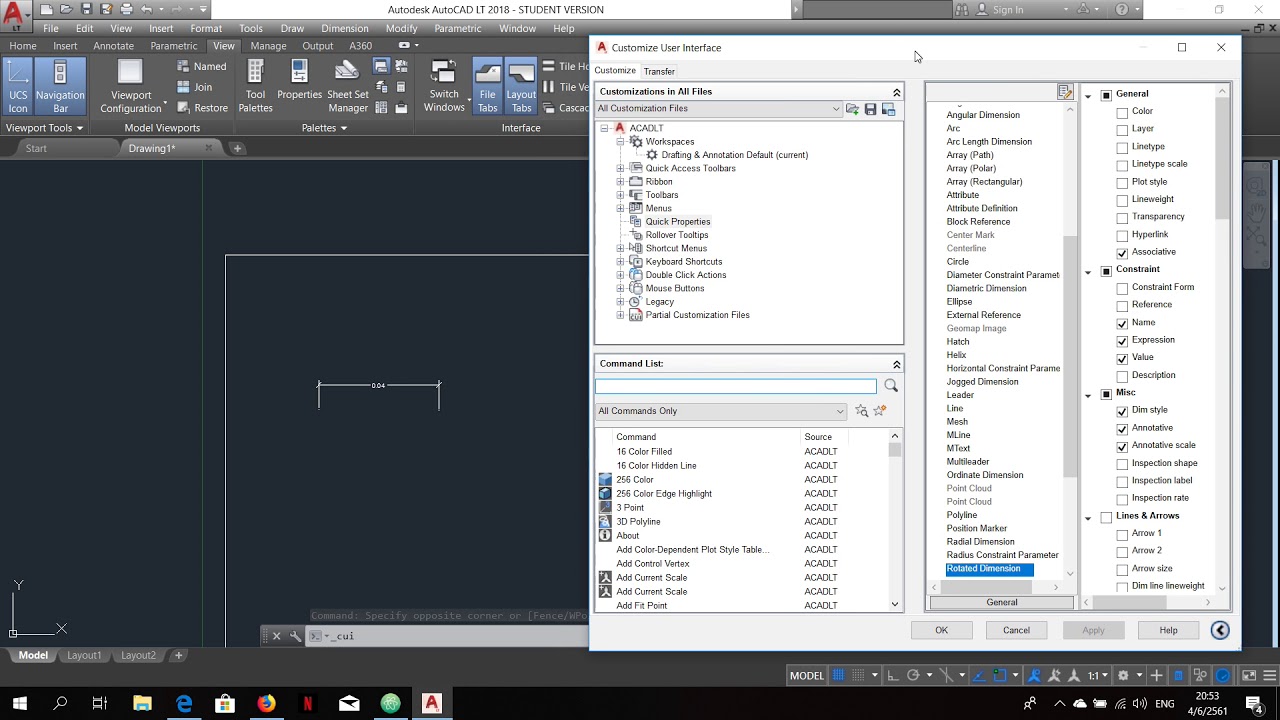This screenshot has height=720, width=1280.
Task: Click the UCS Icon button in ribbon
Action: point(18,87)
